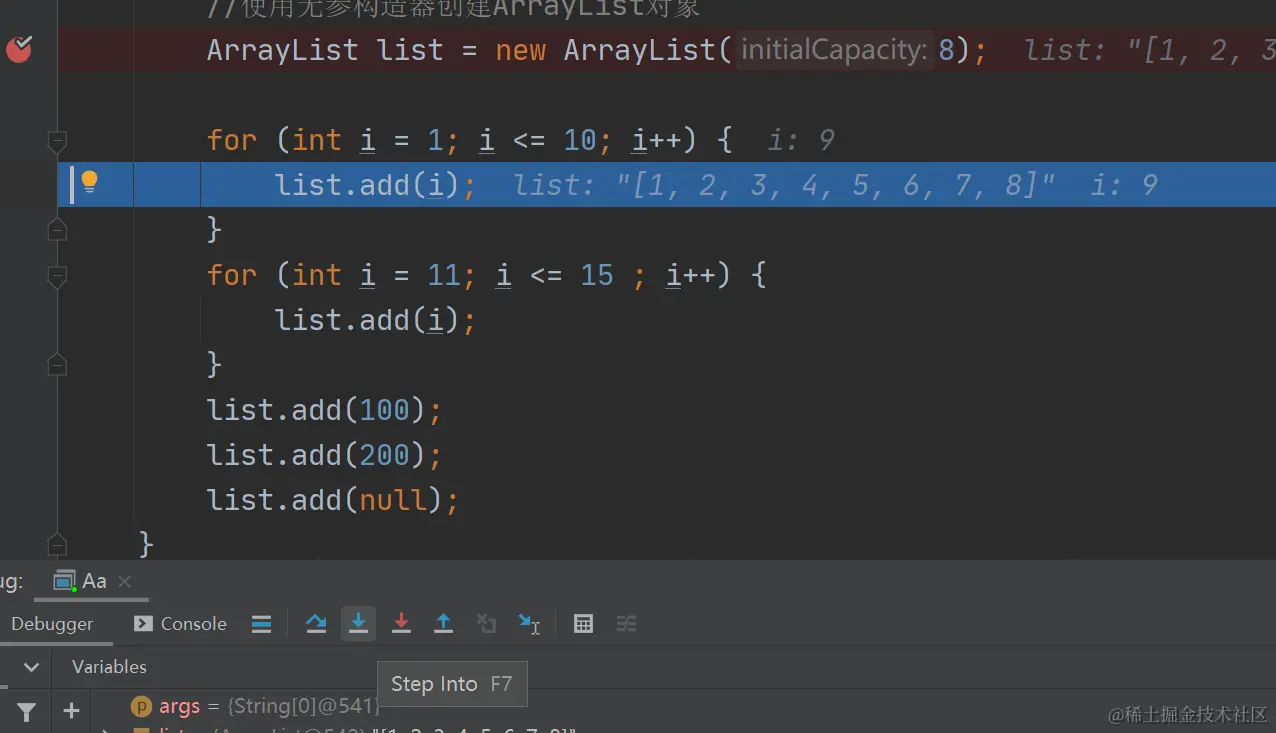Viewport: 1276px width, 733px height.
Task: Collapse the second for loop fold marker
Action: pyautogui.click(x=57, y=276)
